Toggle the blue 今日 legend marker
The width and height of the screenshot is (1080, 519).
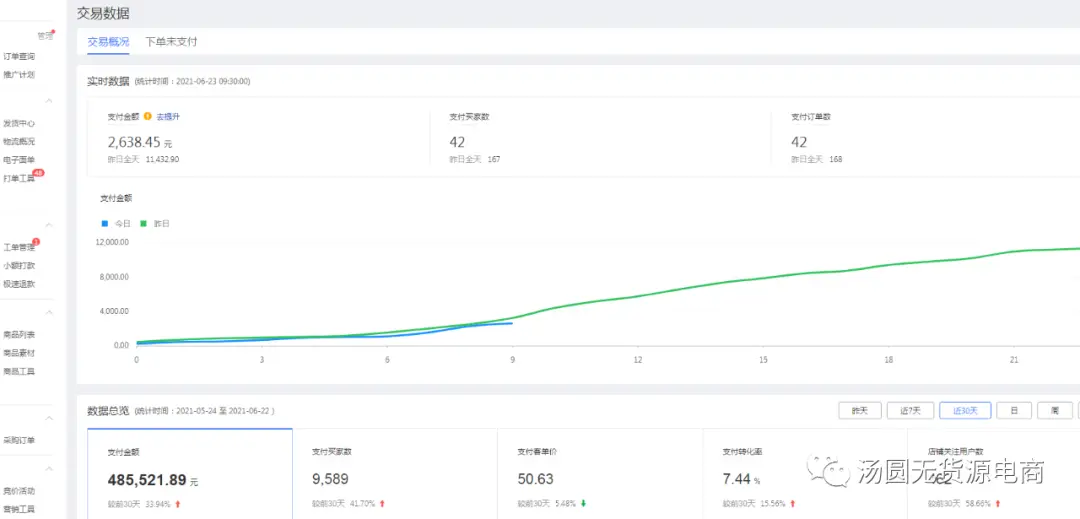click(x=105, y=224)
